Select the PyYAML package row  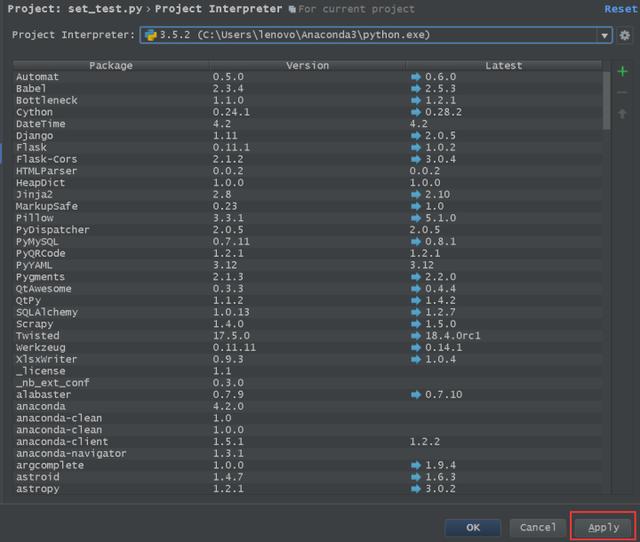click(308, 265)
